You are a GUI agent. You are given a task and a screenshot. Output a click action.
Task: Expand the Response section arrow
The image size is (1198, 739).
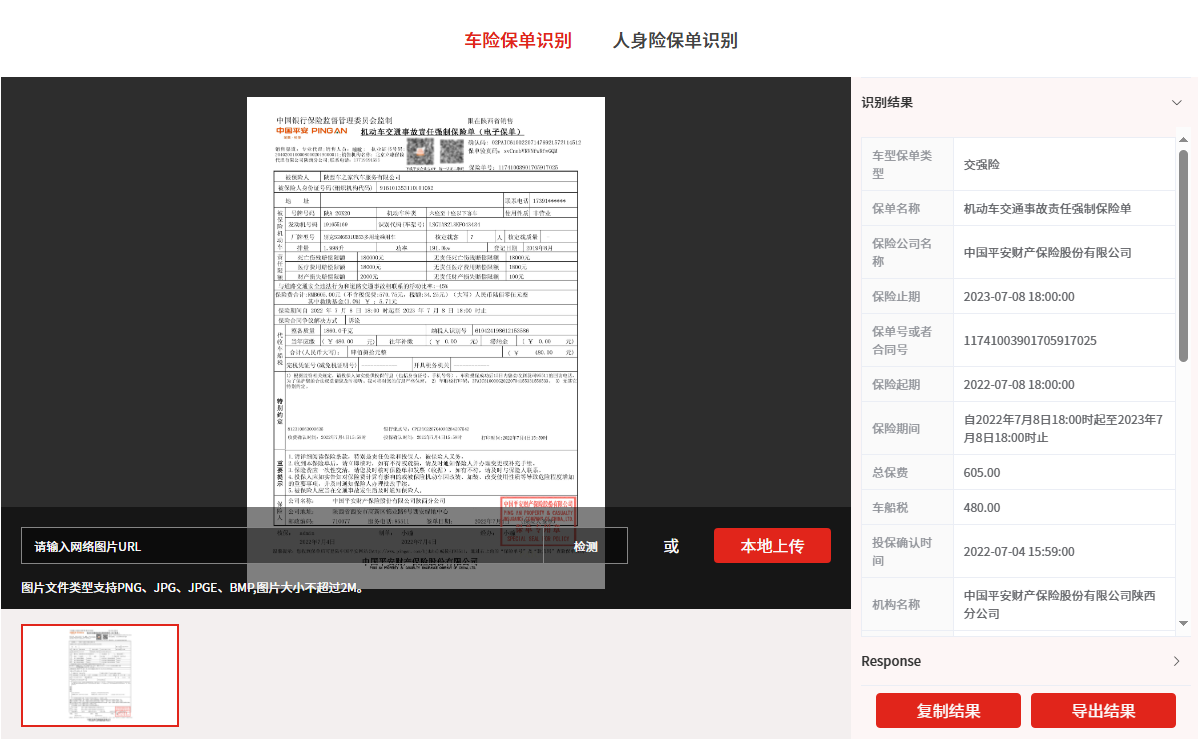[1176, 661]
